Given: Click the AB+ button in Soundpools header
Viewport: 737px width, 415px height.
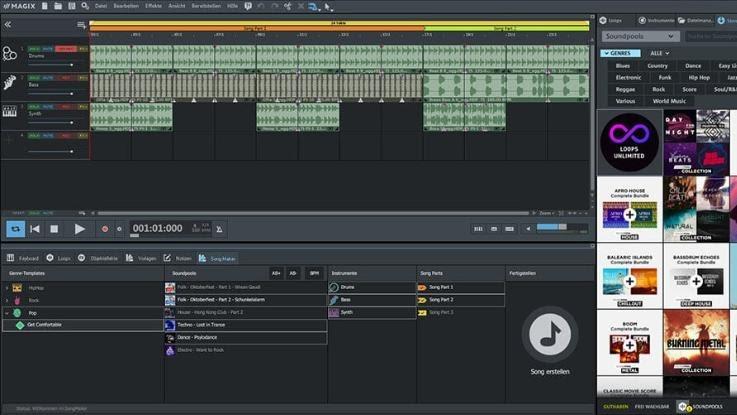Looking at the screenshot, I should click(276, 273).
